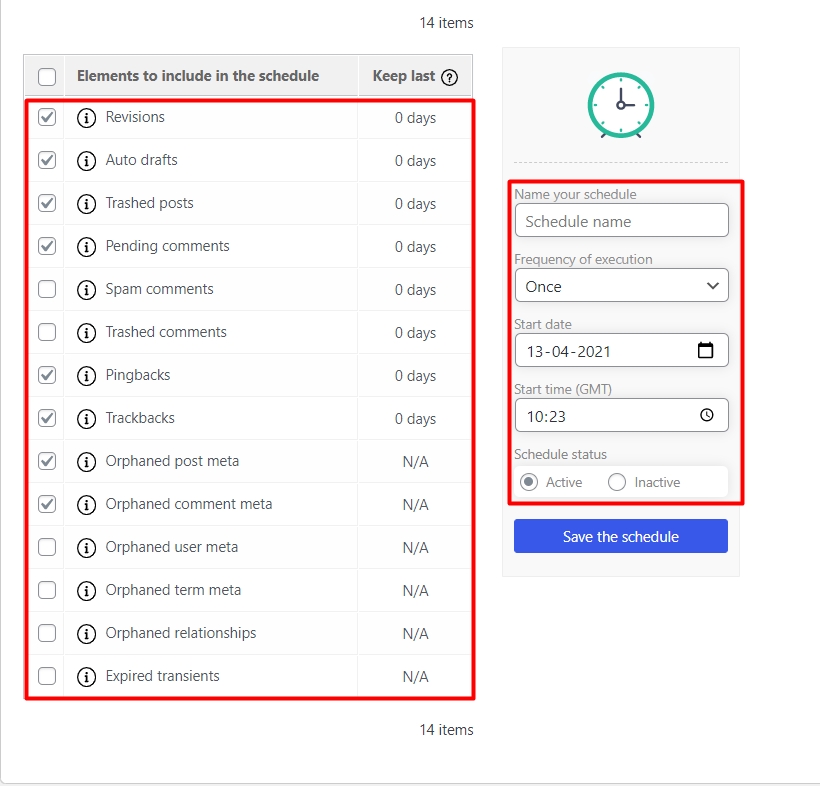
Task: Uncheck the Orphaned comment meta checkbox
Action: tap(47, 504)
